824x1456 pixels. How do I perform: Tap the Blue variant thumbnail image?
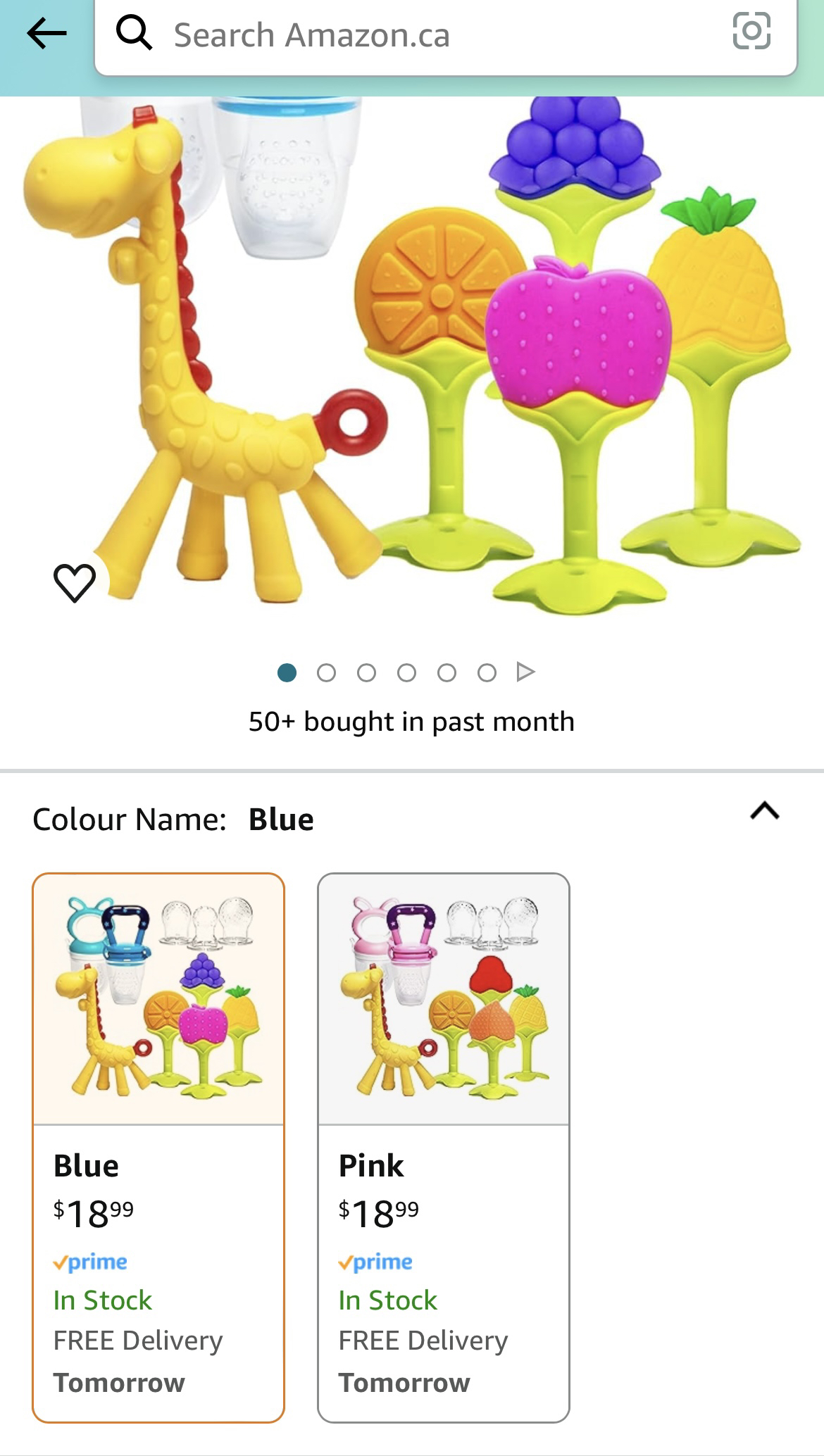158,999
